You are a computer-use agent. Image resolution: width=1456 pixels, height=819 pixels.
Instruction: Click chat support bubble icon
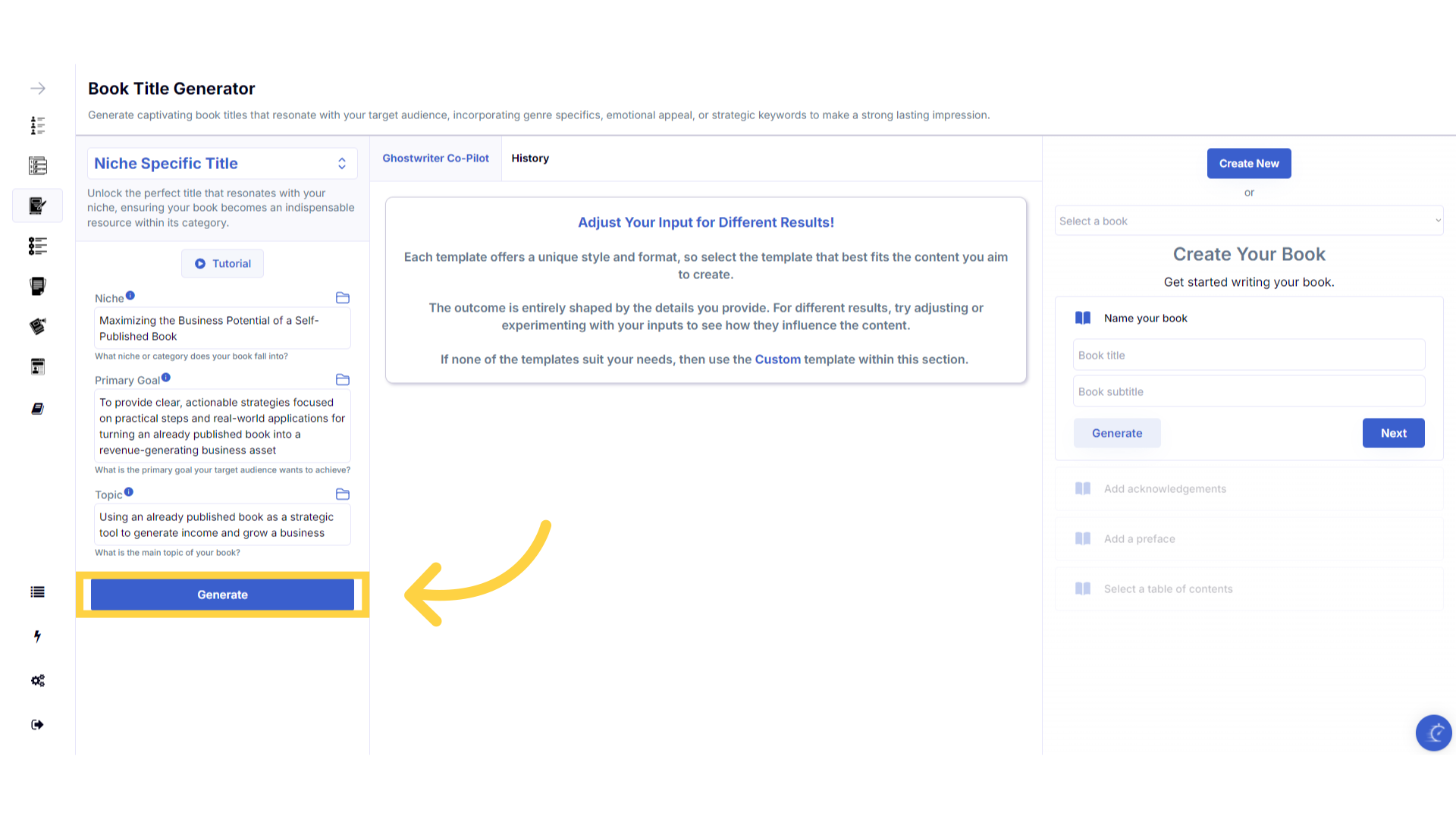tap(1433, 733)
